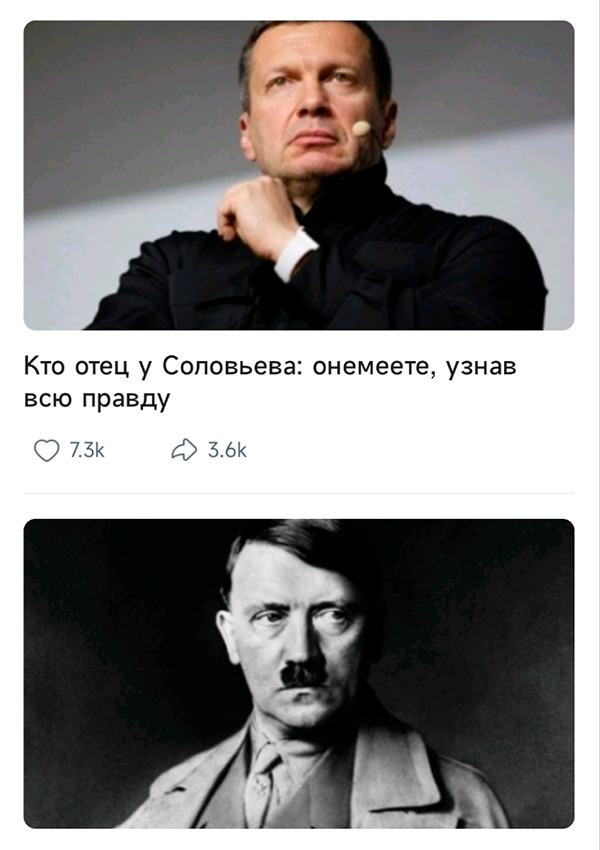Click the "всю правду" headline line
Screen dimensions: 600x850
97,400
